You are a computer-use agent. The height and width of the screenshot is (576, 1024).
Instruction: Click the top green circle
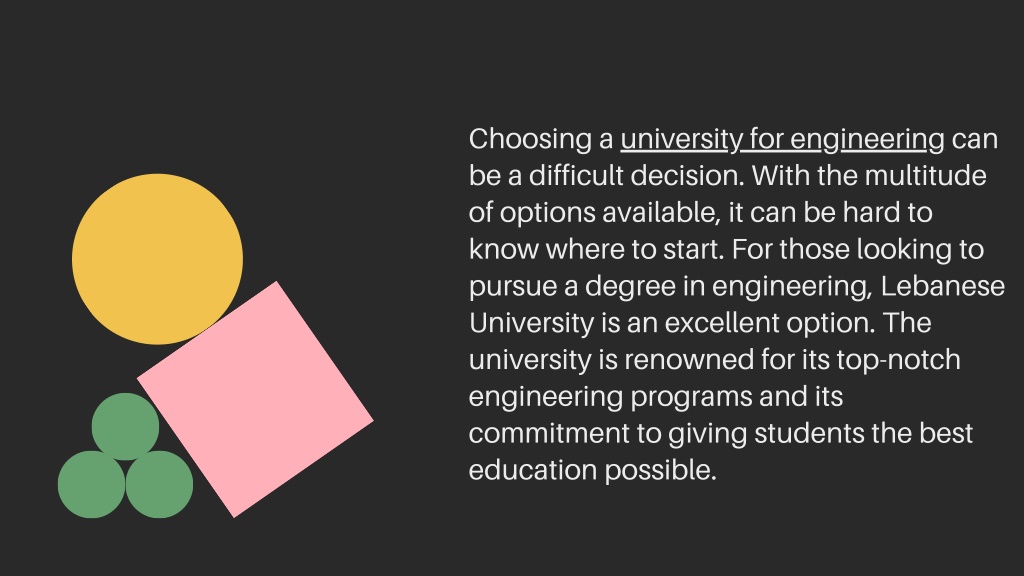point(125,426)
